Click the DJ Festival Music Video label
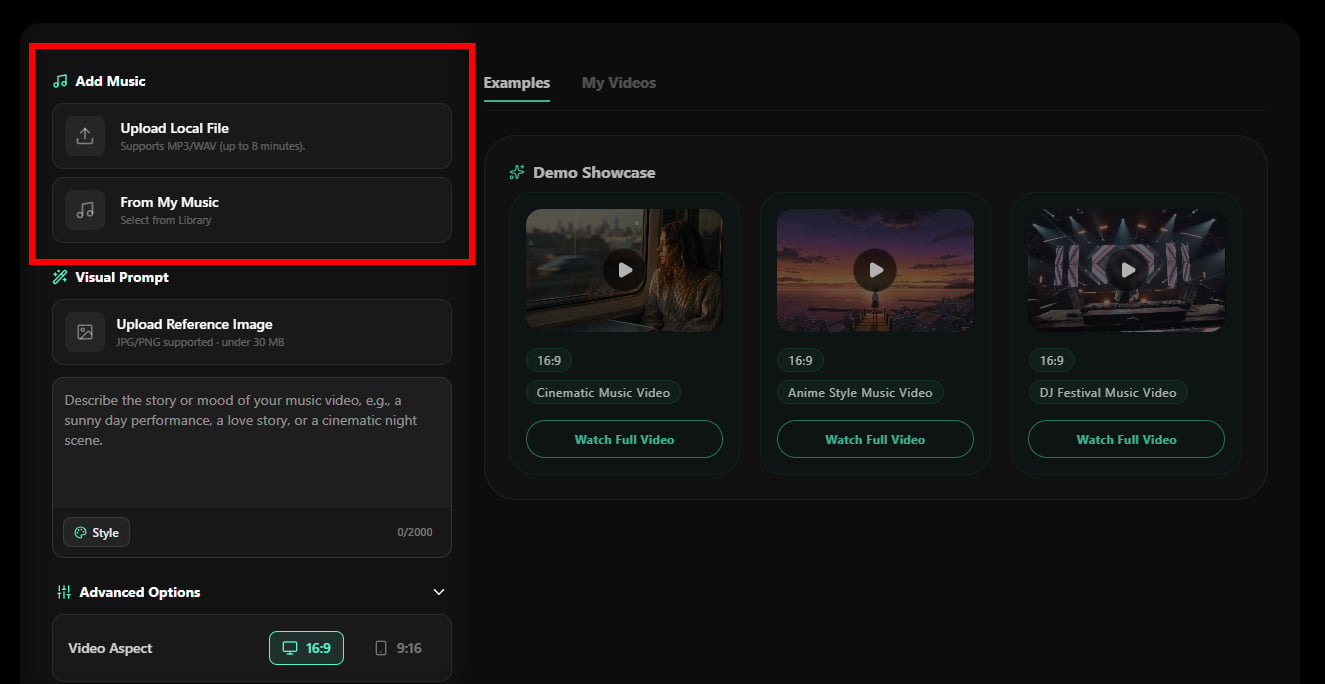This screenshot has width=1325, height=684. pyautogui.click(x=1108, y=393)
